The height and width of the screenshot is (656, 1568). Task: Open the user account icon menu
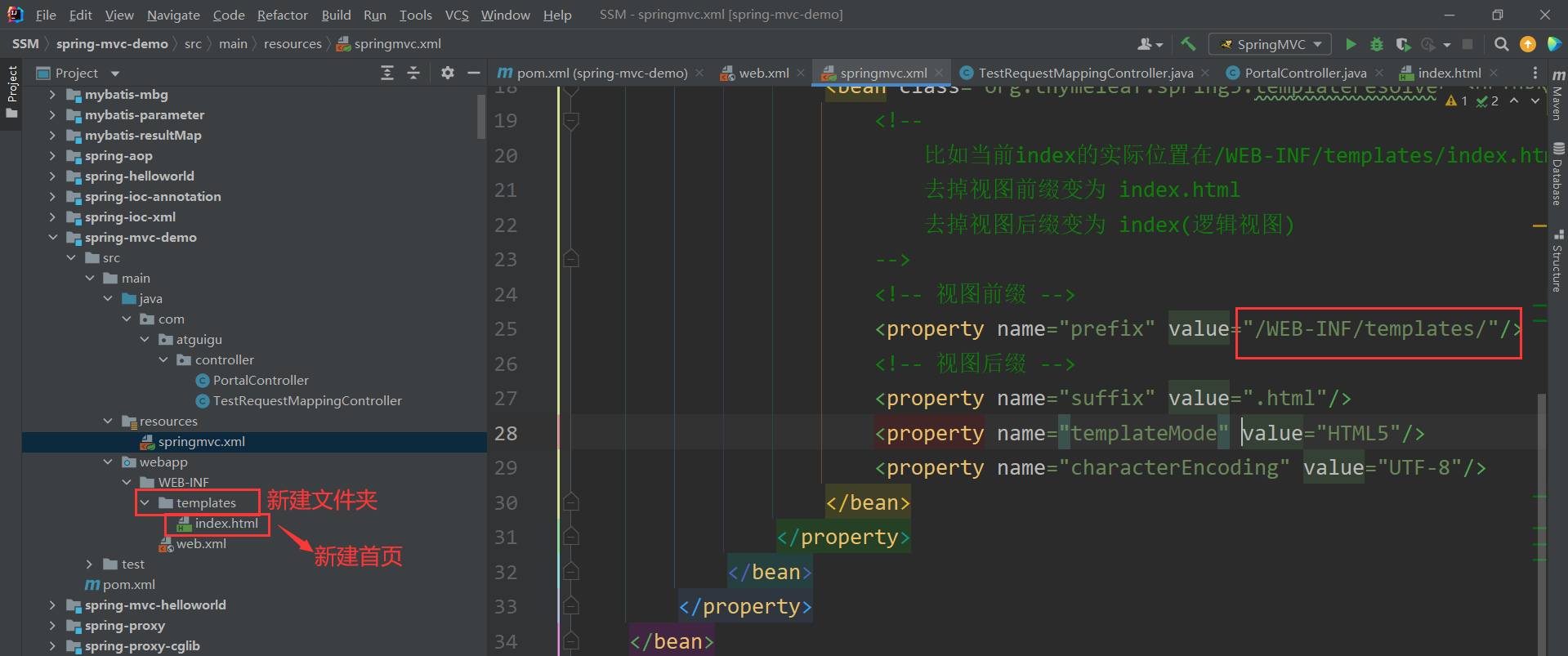tap(1149, 44)
